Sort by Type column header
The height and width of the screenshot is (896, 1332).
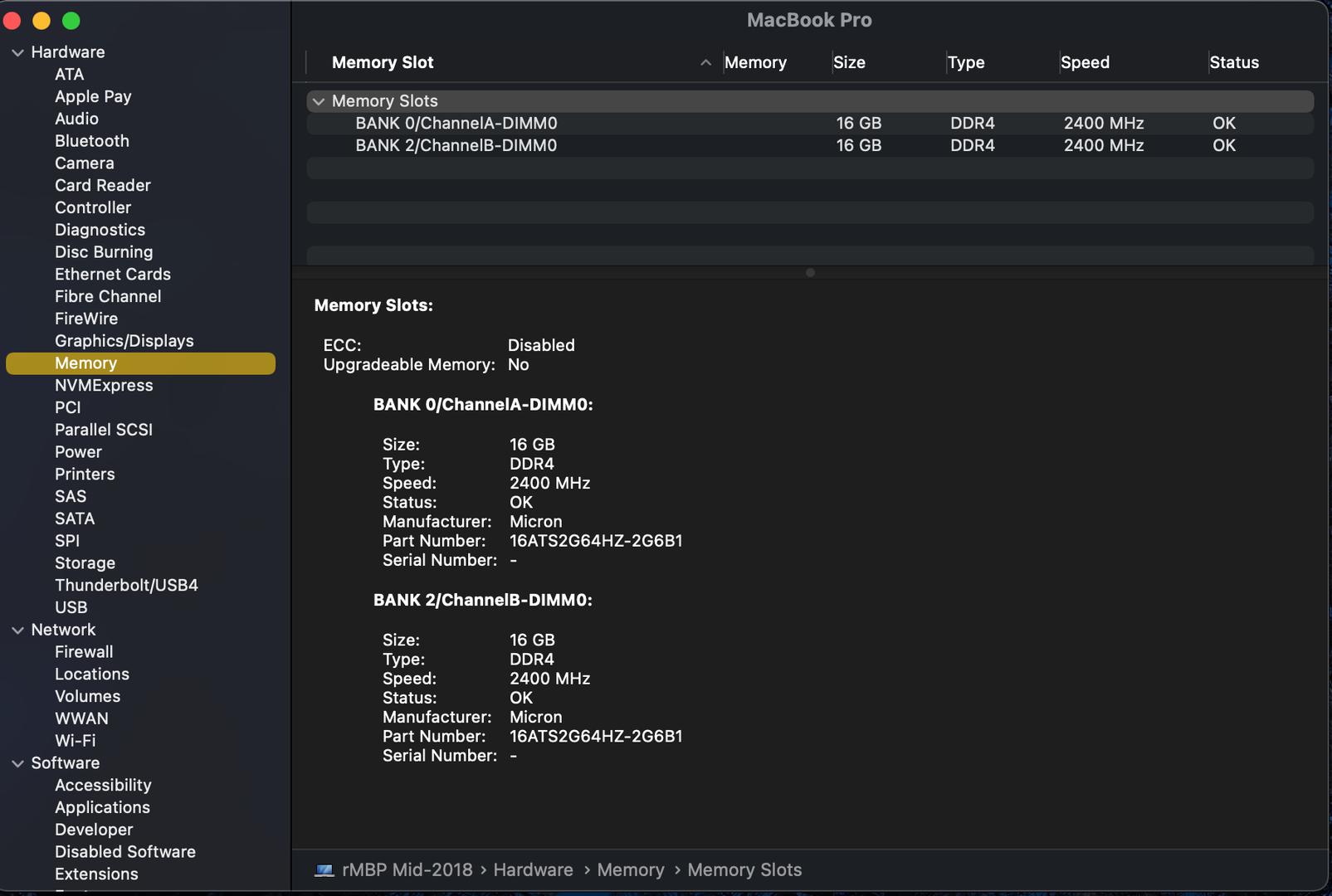(x=966, y=63)
